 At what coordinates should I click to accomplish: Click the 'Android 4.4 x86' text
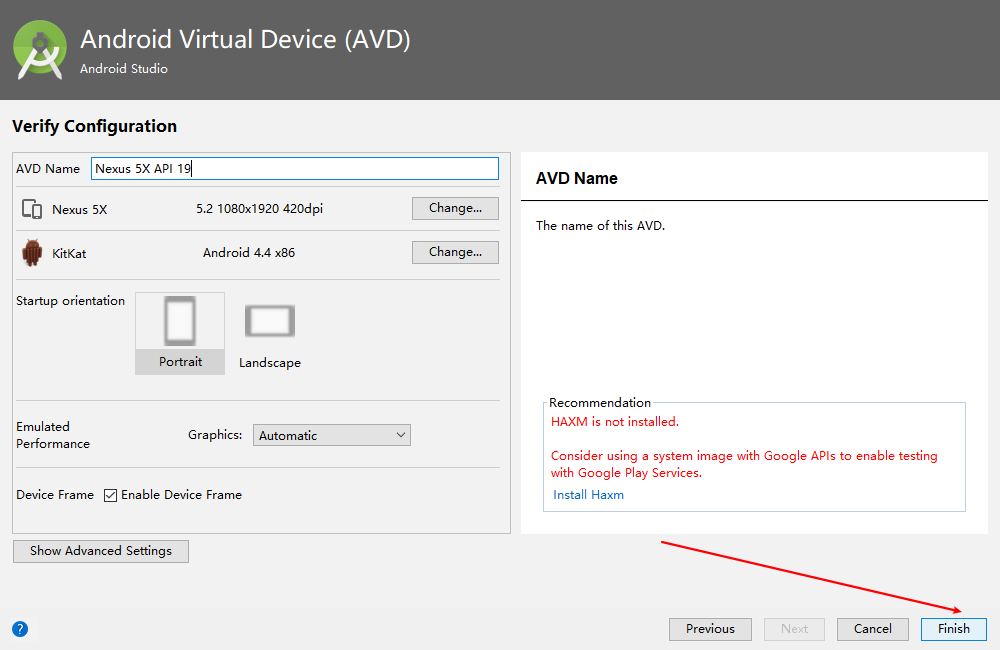249,253
